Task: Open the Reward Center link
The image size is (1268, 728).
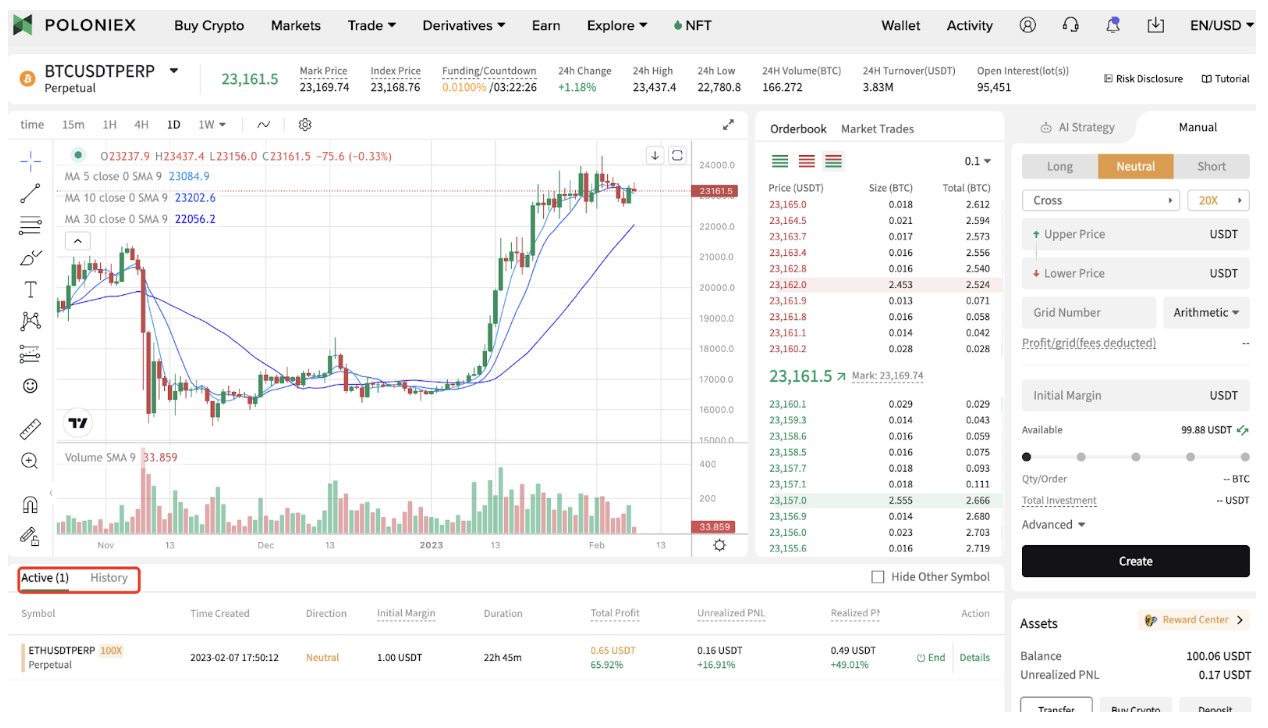Action: [1194, 620]
